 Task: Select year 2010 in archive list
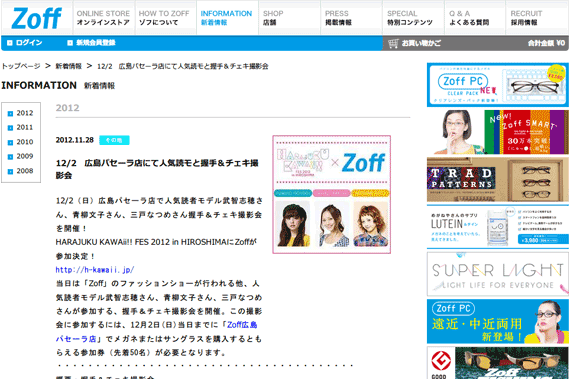click(x=25, y=142)
